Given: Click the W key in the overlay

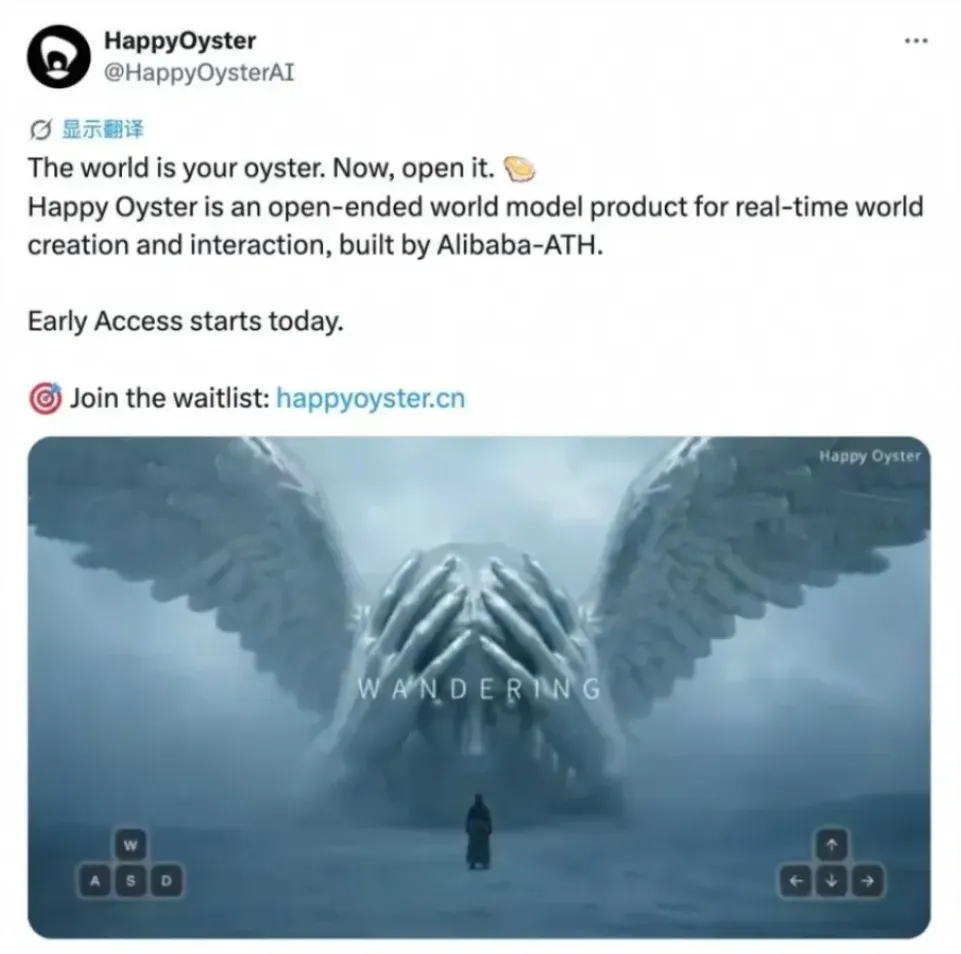Looking at the screenshot, I should [x=131, y=846].
